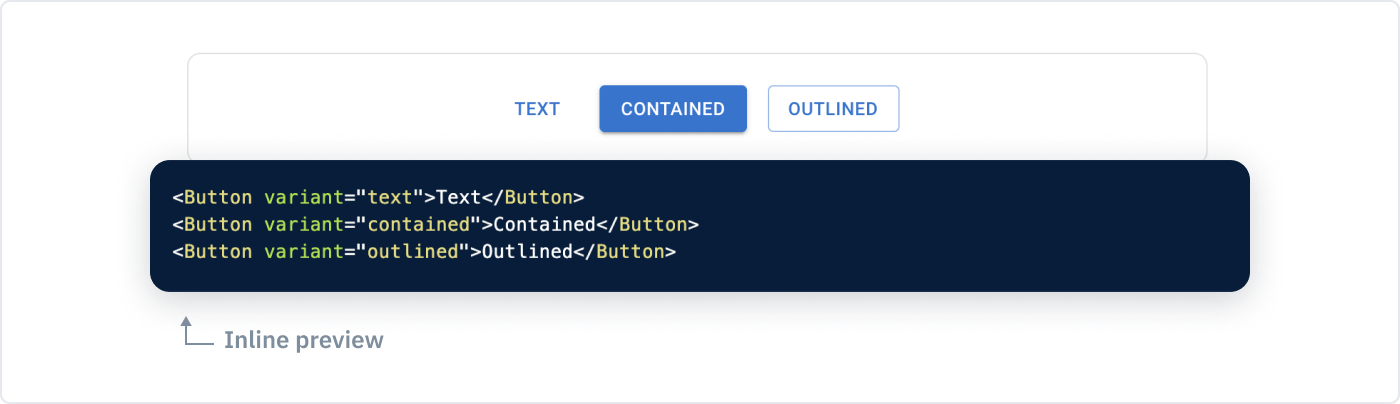
Task: Click the OUTLINED button
Action: coord(833,109)
